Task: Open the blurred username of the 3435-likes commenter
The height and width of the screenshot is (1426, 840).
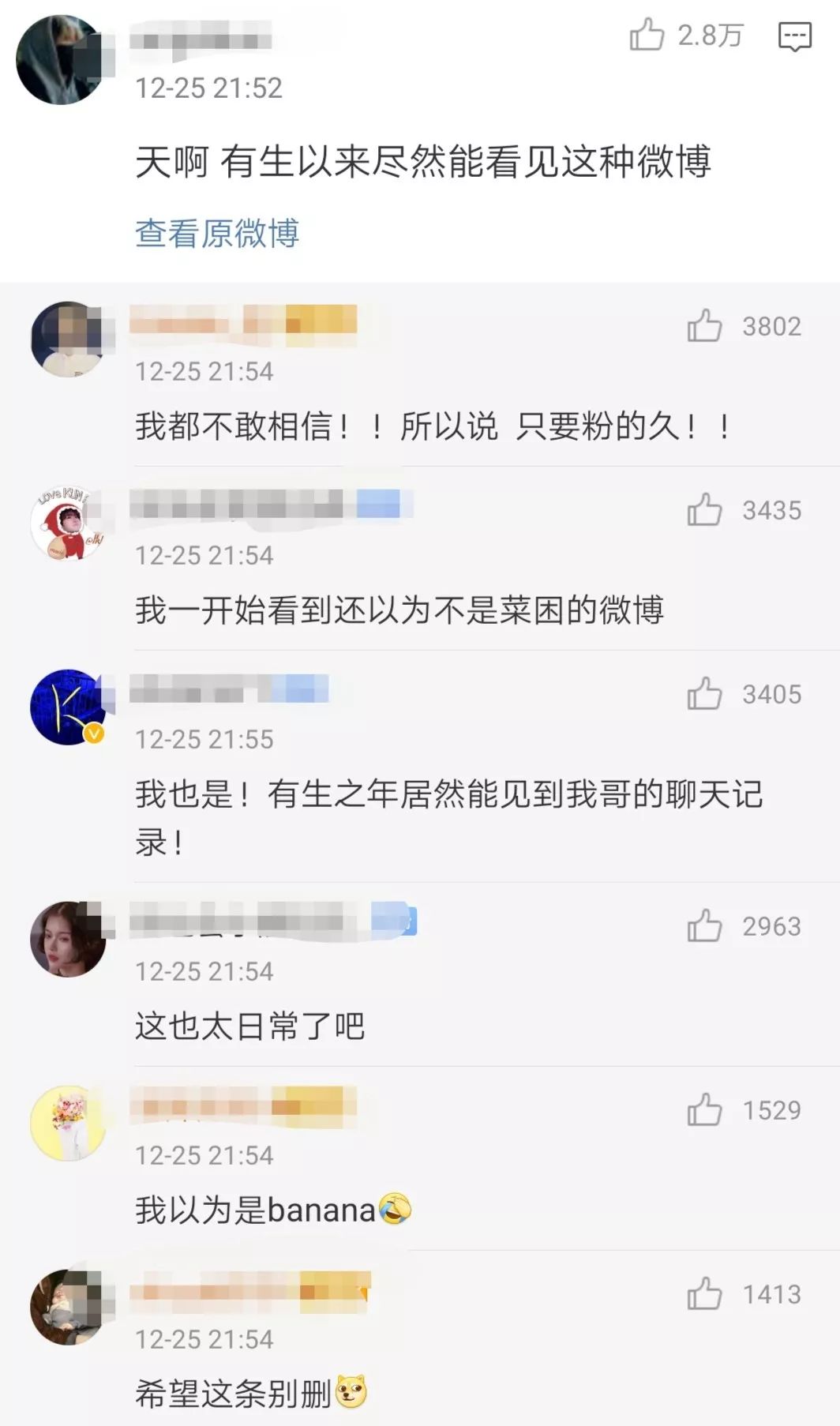Action: [272, 505]
